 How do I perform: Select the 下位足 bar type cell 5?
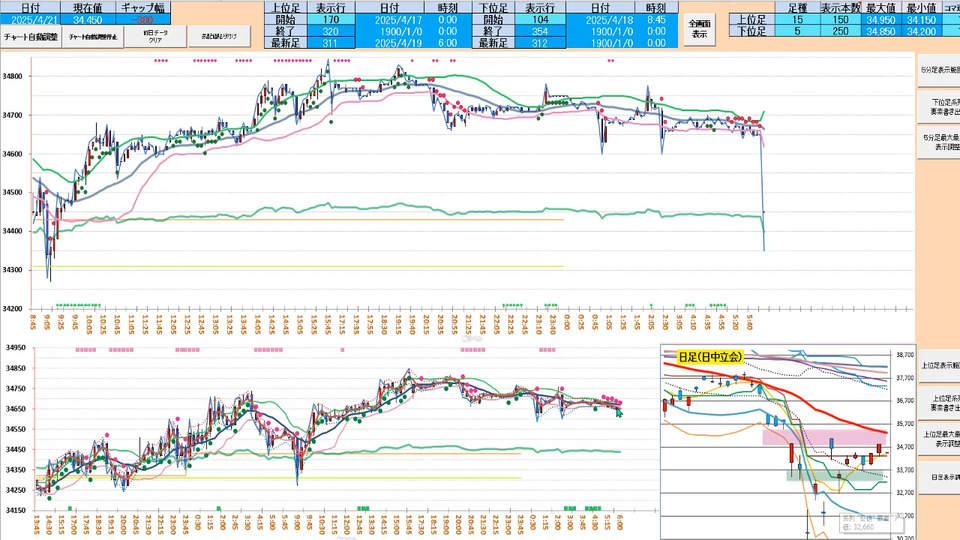point(797,31)
